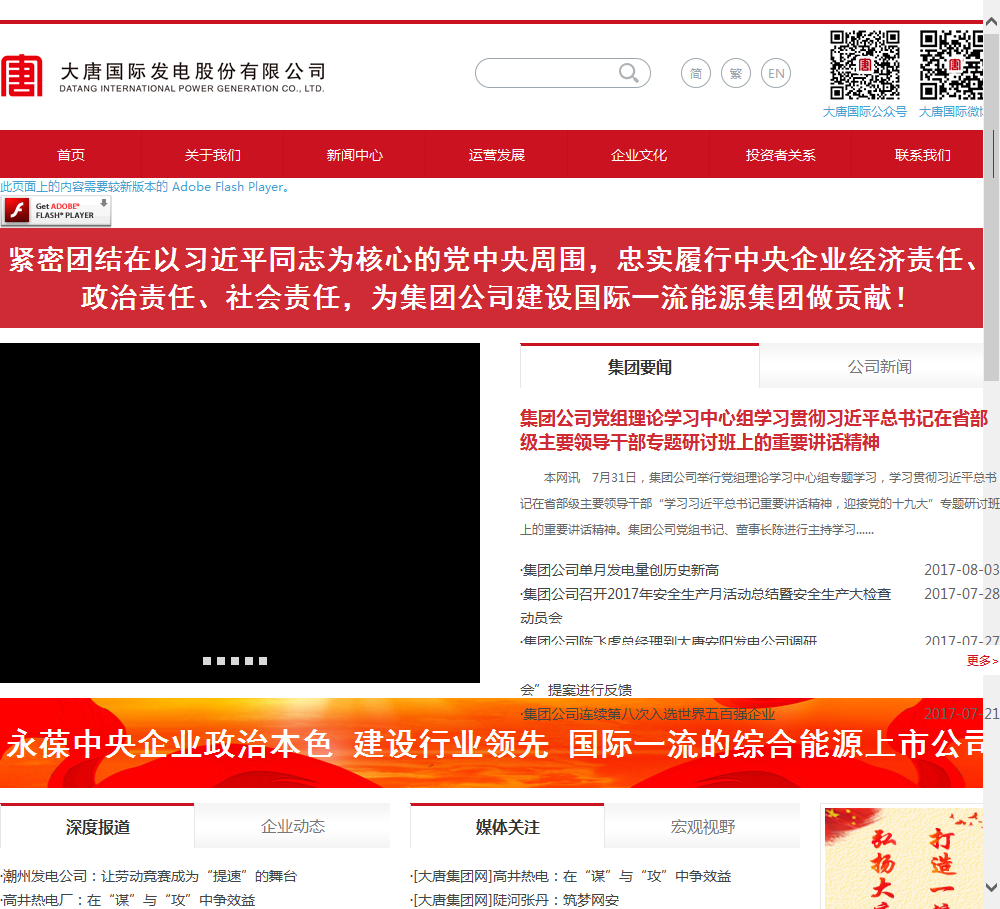1000x909 pixels.
Task: Switch to Simplified Chinese with 简 icon
Action: pos(696,73)
